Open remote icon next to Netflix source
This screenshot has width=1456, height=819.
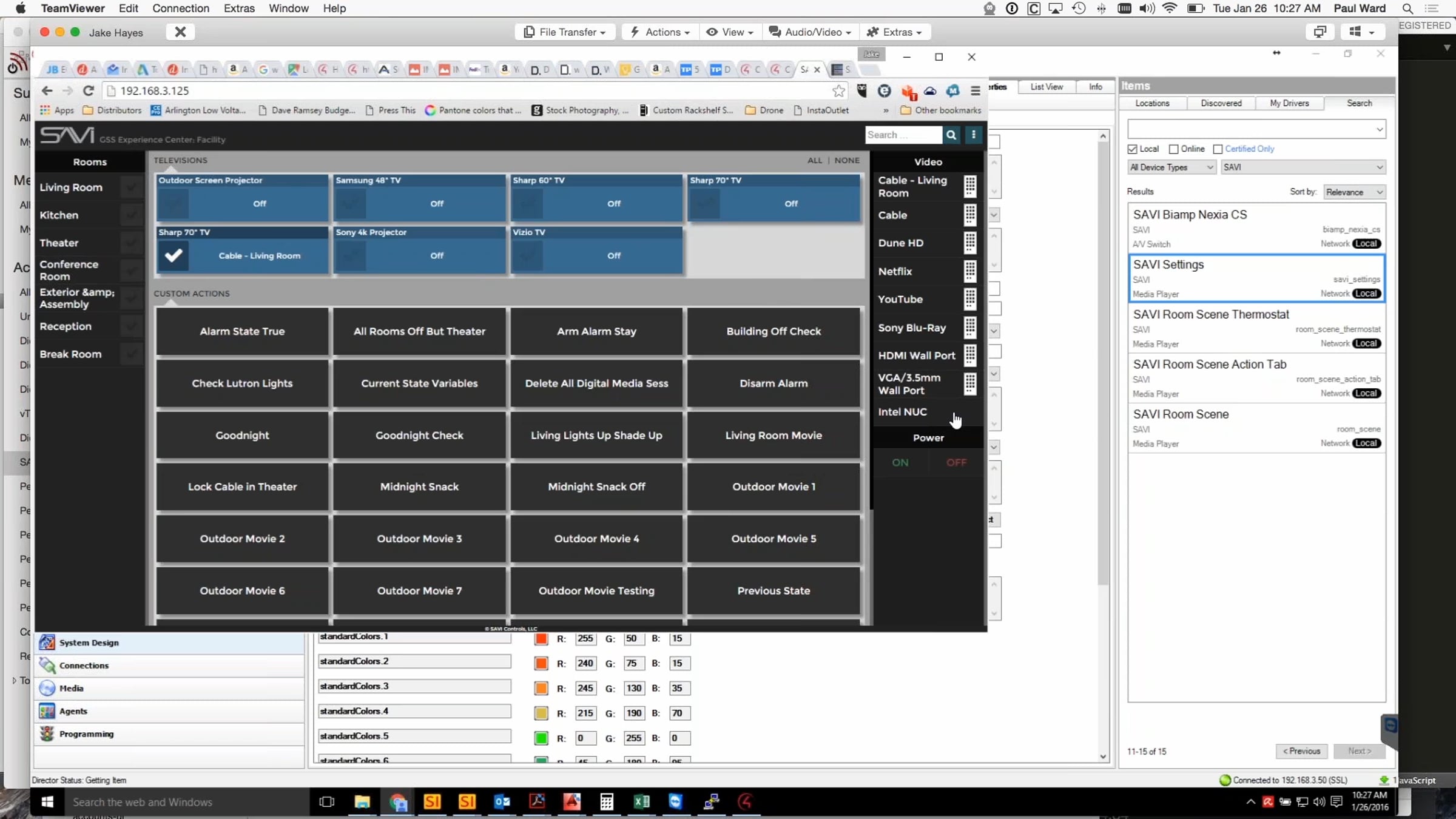[970, 271]
